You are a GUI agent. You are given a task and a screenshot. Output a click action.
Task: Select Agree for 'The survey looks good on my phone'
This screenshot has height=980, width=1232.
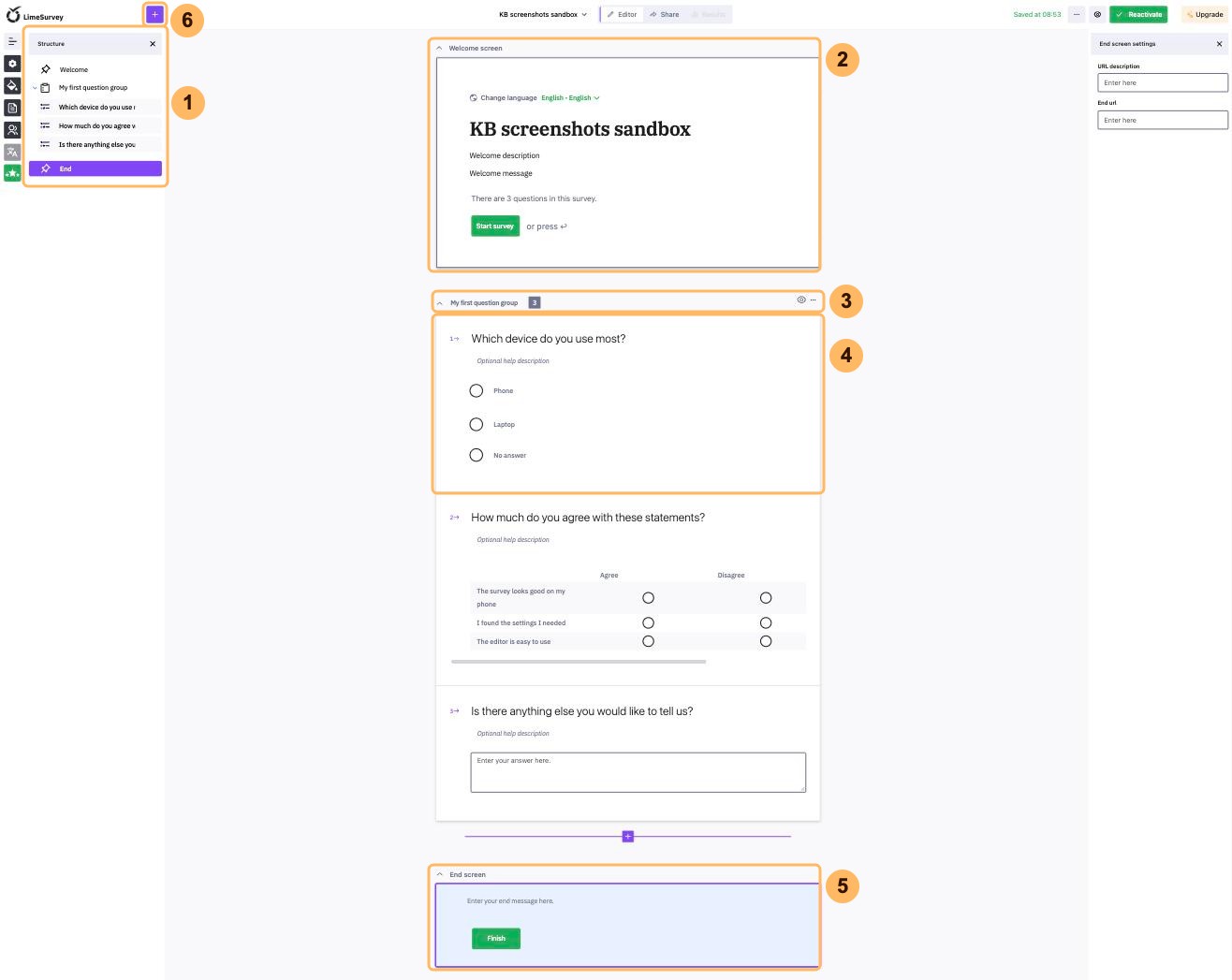pyautogui.click(x=648, y=597)
